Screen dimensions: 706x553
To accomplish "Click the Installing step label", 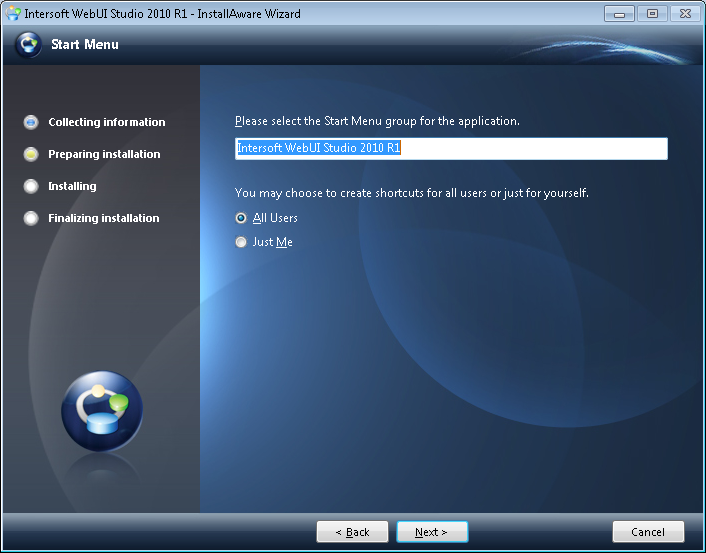I will [x=72, y=186].
